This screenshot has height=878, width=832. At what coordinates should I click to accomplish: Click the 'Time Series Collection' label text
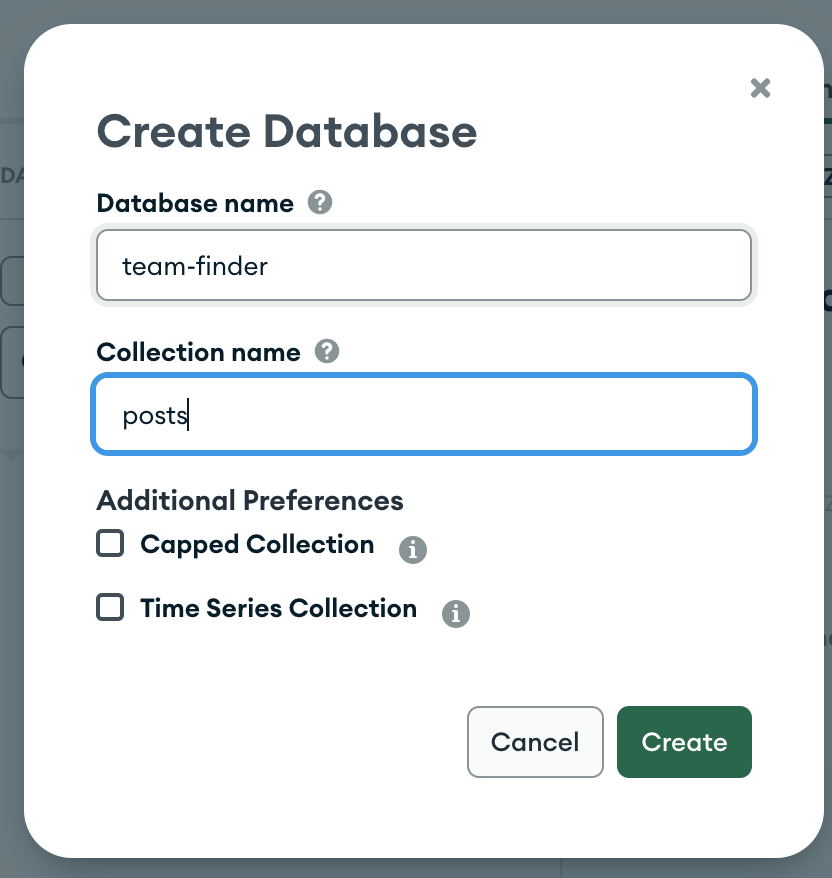click(278, 608)
